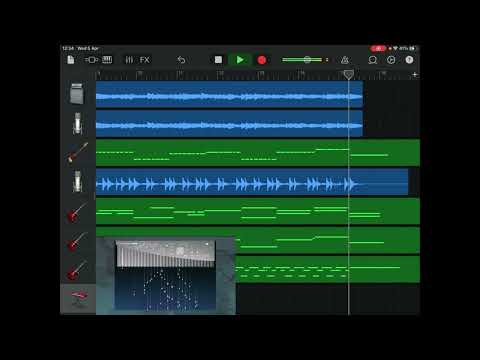Select the second microphone track header
The width and height of the screenshot is (480, 360).
[77, 182]
